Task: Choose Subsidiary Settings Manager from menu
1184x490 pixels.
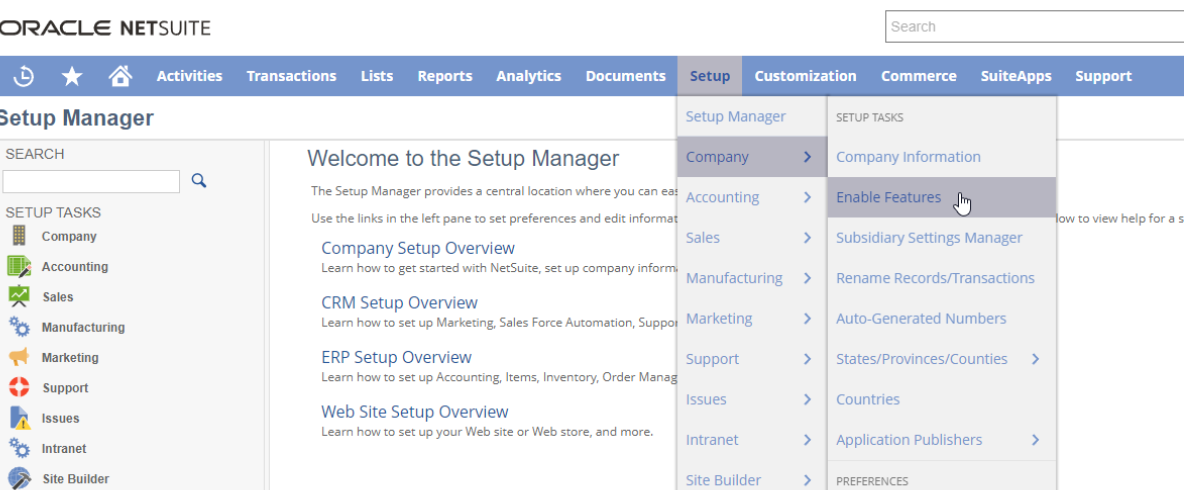Action: click(x=929, y=238)
